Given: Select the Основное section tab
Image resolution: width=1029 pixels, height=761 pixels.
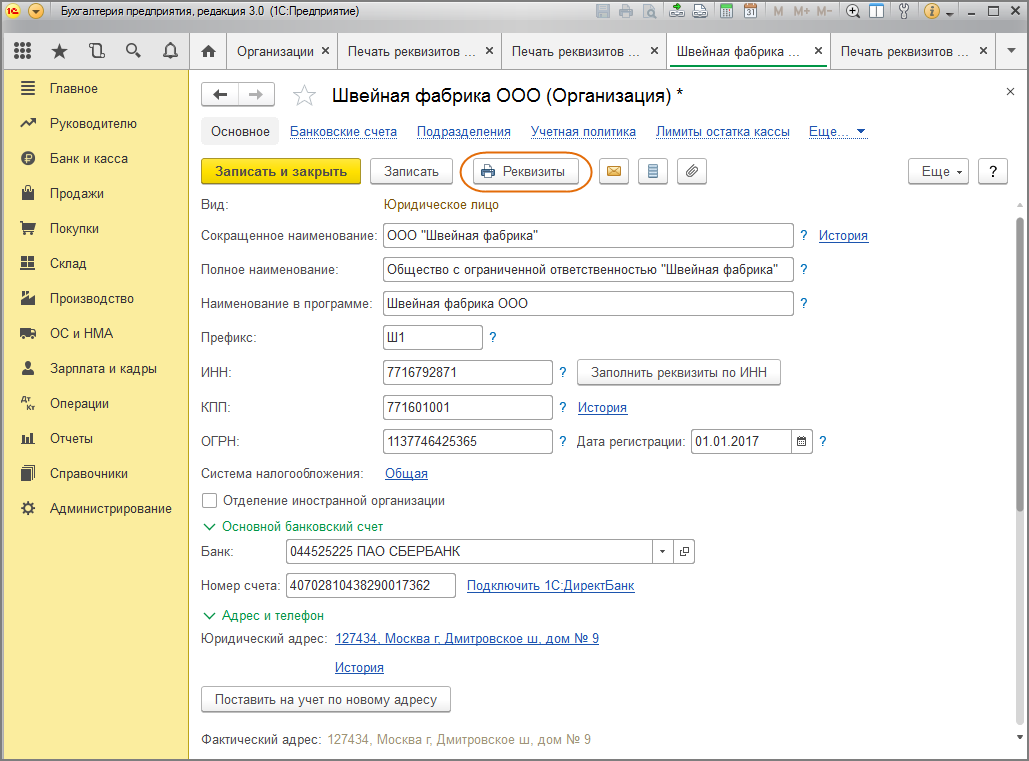Looking at the screenshot, I should [240, 131].
